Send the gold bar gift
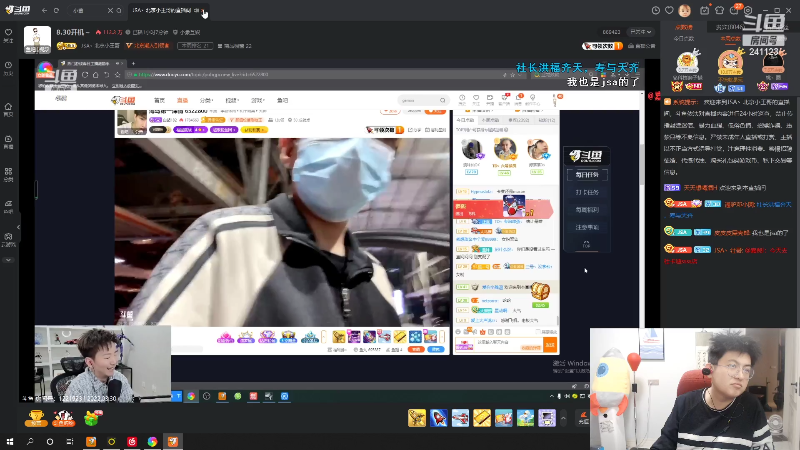Image resolution: width=800 pixels, height=450 pixels. [x=482, y=418]
